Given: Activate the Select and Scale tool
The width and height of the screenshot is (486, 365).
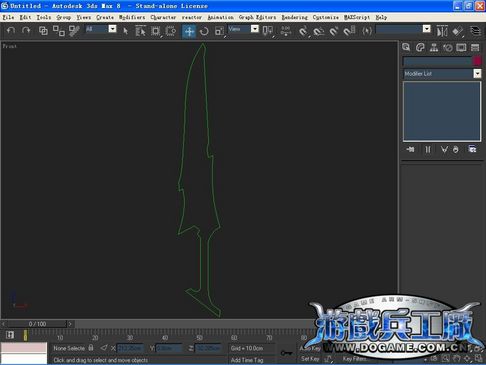Looking at the screenshot, I should click(x=219, y=31).
